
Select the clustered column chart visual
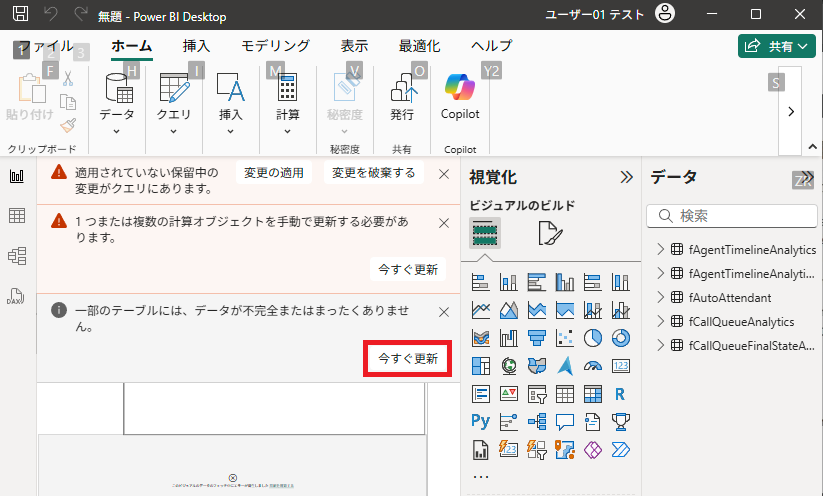click(x=565, y=282)
